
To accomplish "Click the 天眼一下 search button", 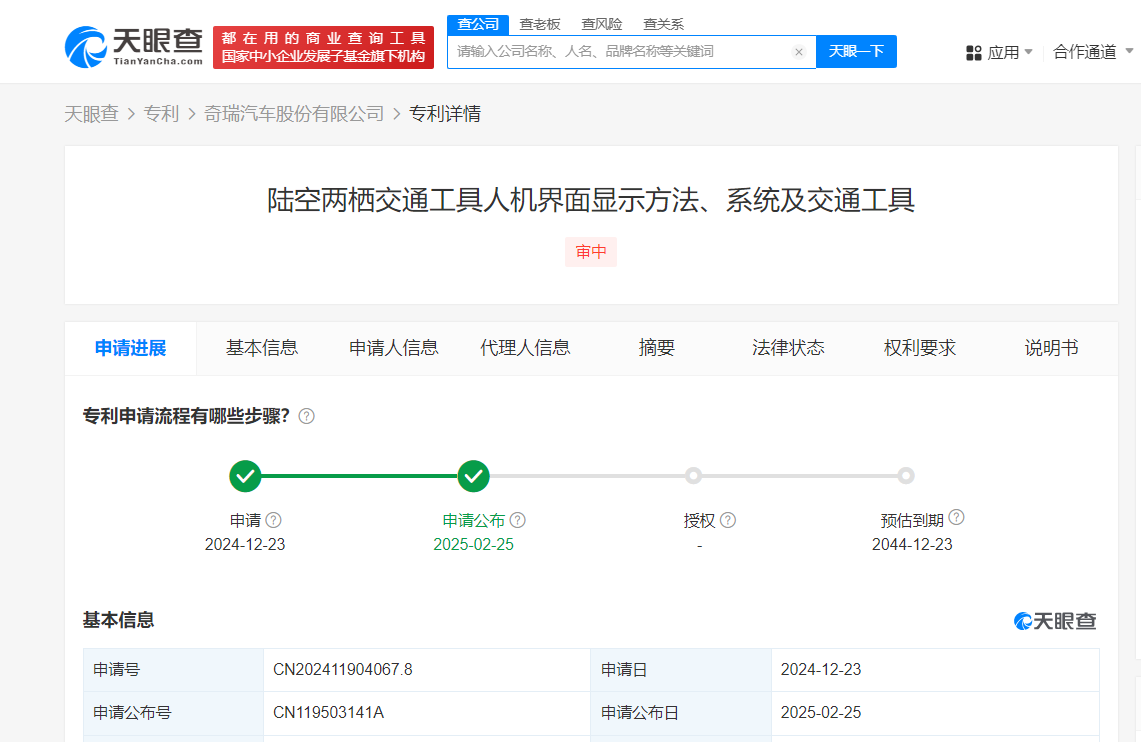I will click(x=856, y=52).
